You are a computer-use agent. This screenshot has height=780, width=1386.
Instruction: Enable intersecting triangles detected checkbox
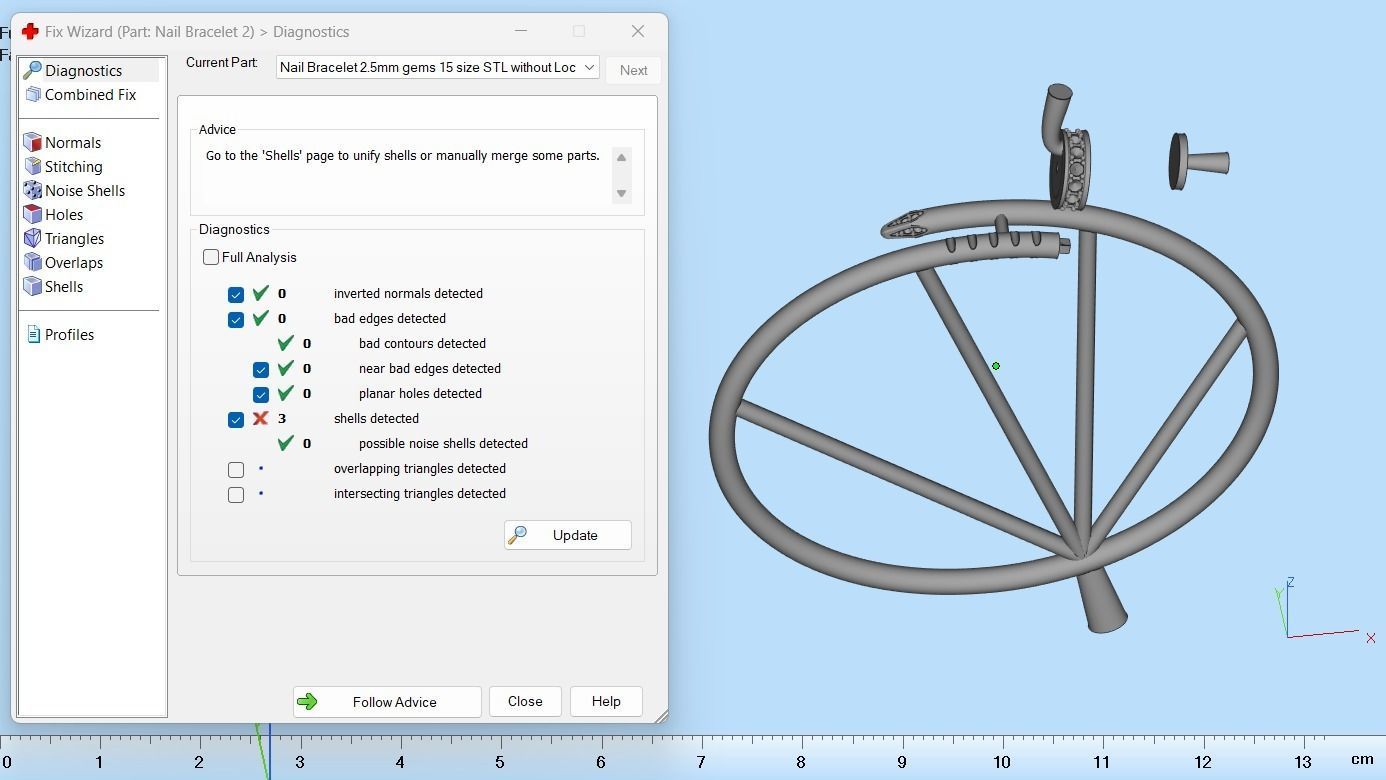pyautogui.click(x=236, y=494)
